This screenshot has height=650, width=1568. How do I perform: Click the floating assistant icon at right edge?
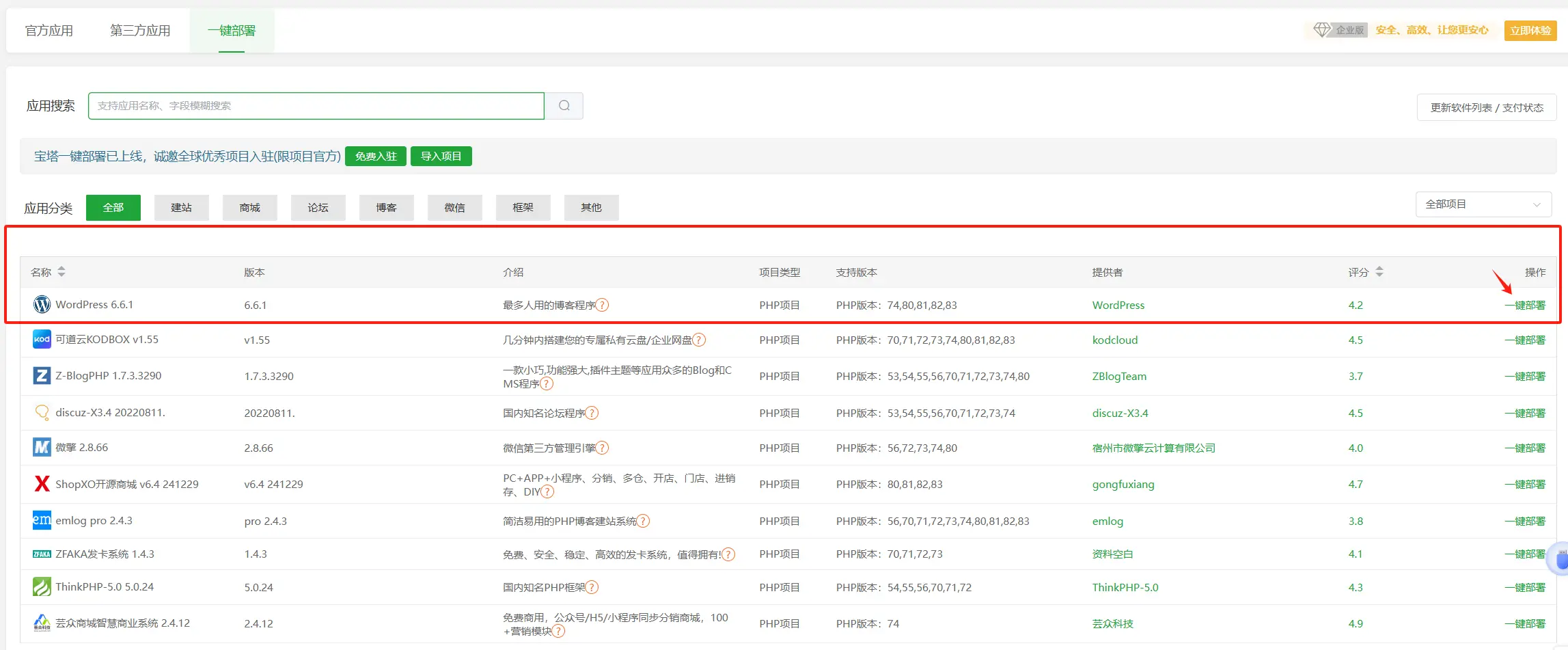point(1560,559)
